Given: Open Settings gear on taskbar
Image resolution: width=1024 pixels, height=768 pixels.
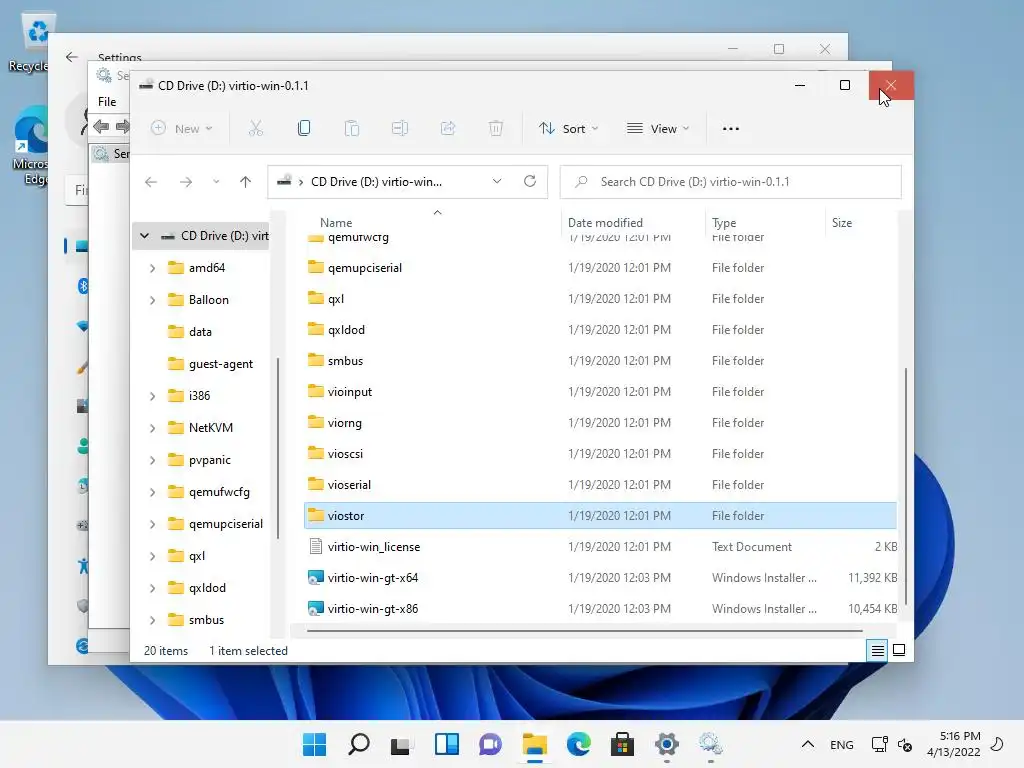Looking at the screenshot, I should point(667,744).
